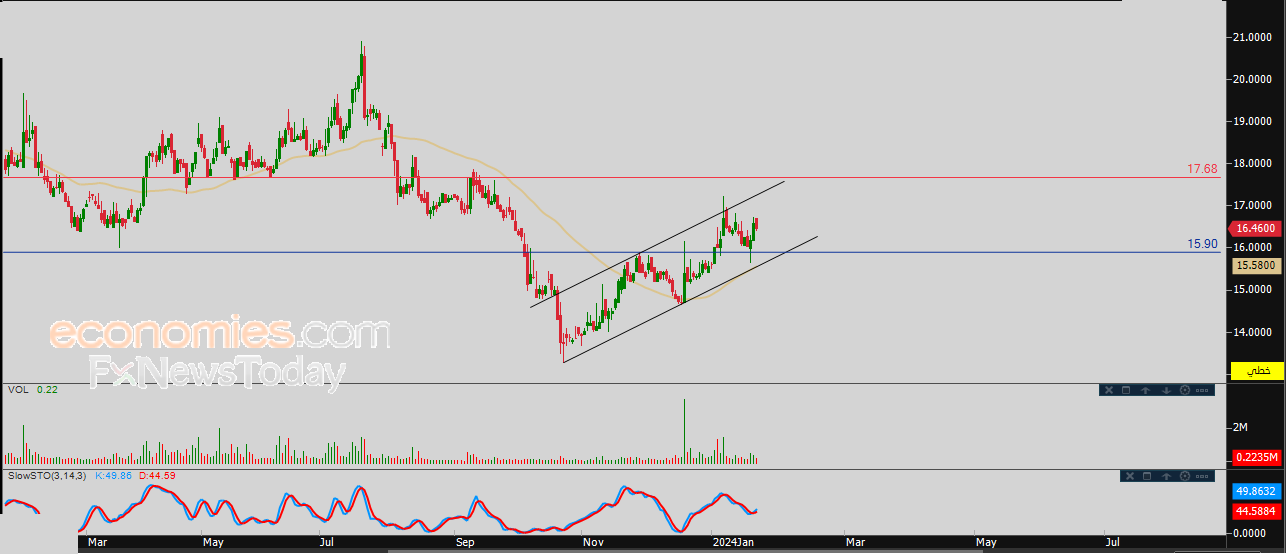Click the Nov label on time axis

point(594,543)
